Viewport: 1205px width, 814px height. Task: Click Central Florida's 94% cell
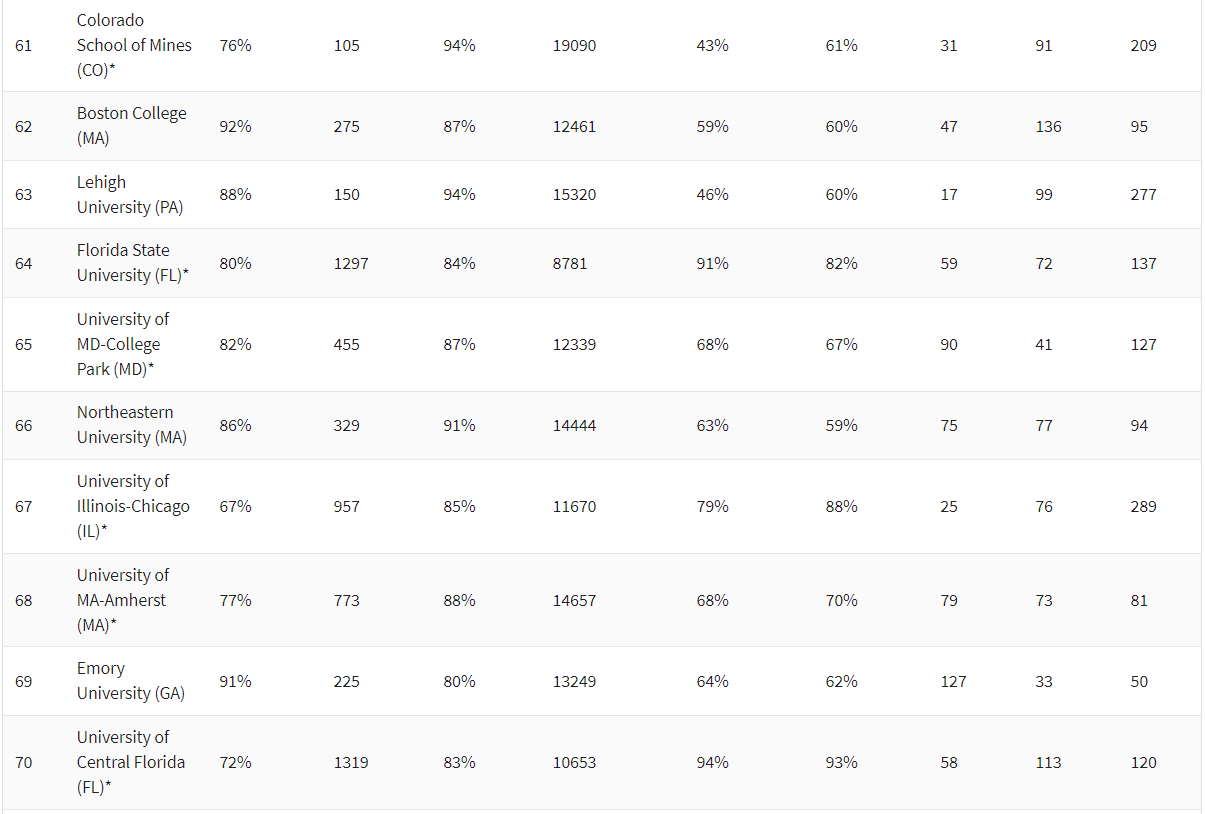click(x=712, y=763)
